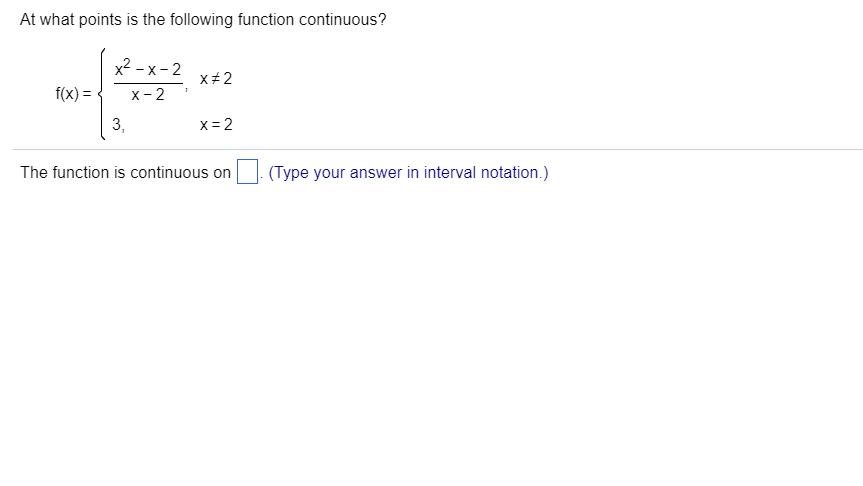Select the exponent 2 in x squared

tap(127, 62)
